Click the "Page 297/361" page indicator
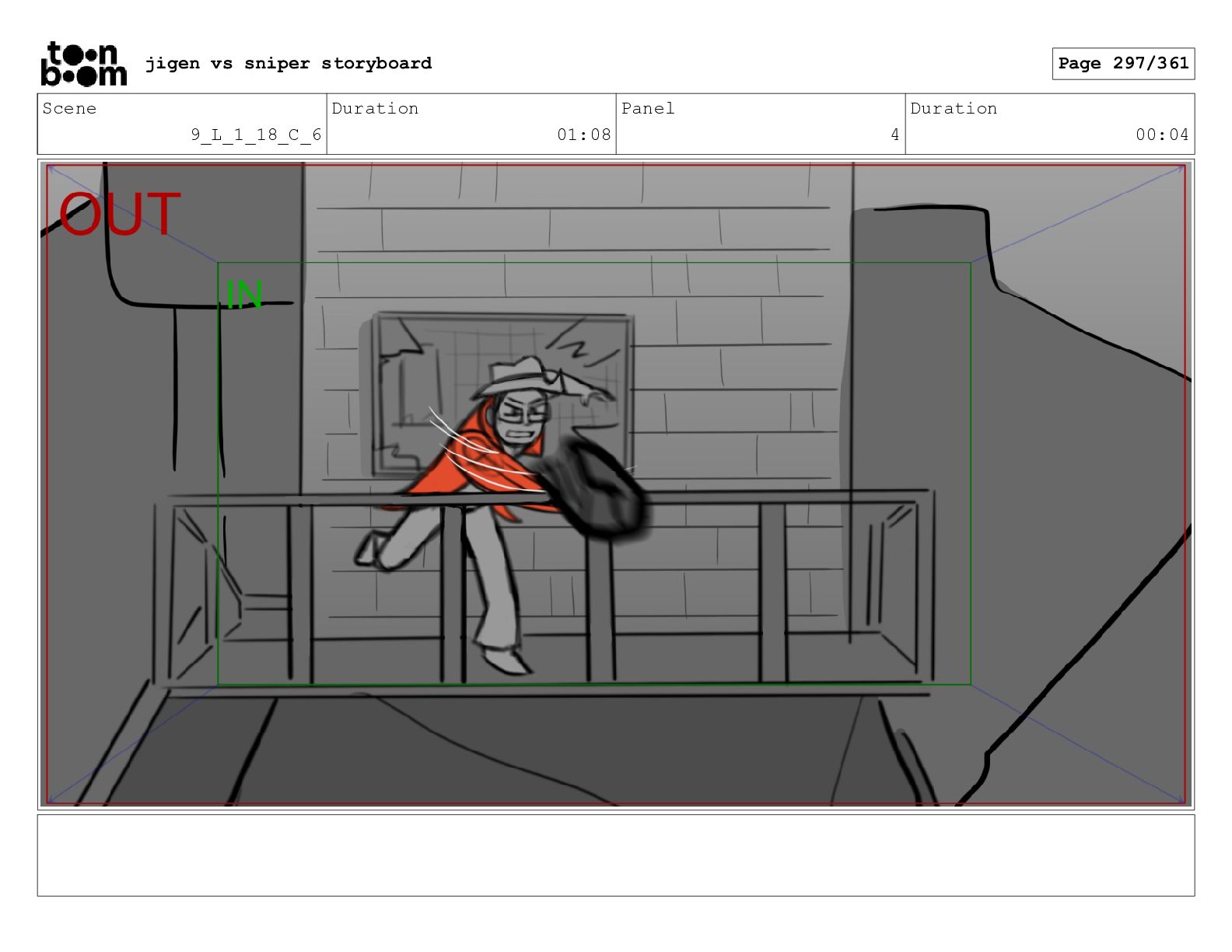 (1123, 64)
